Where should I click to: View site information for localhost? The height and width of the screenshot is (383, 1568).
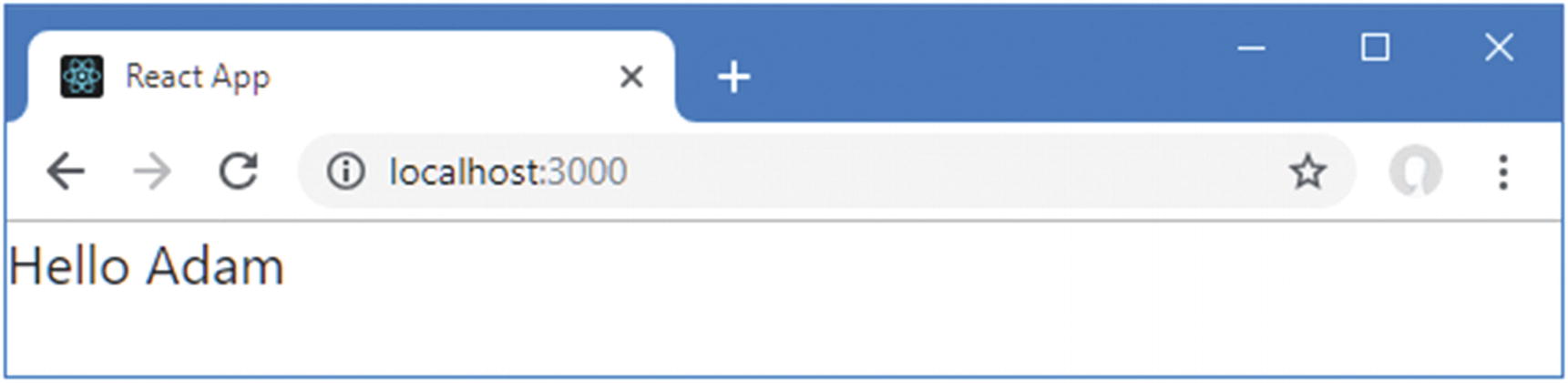[x=346, y=171]
